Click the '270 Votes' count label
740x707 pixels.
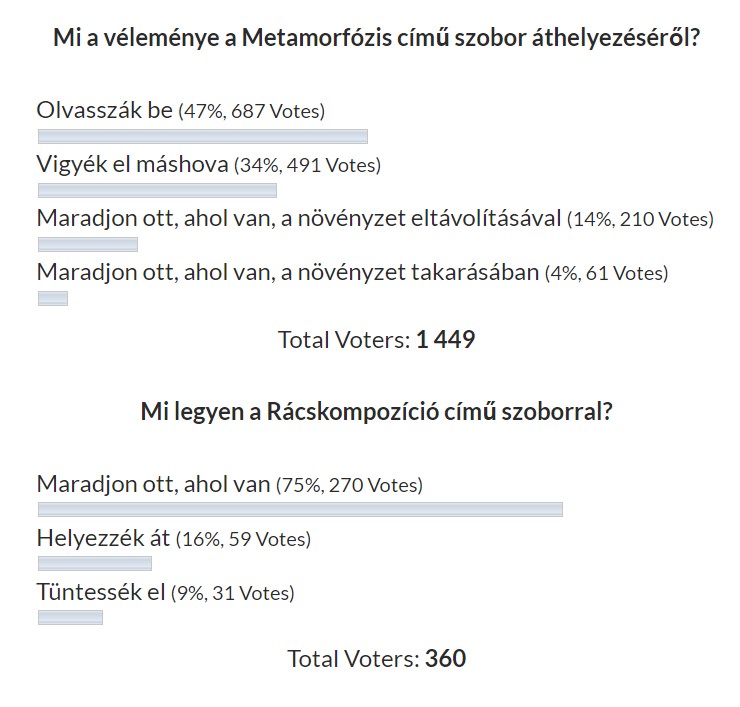[374, 485]
